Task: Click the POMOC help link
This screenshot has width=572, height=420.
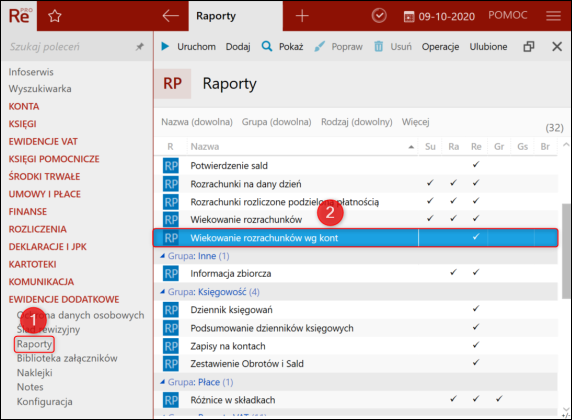Action: 507,15
